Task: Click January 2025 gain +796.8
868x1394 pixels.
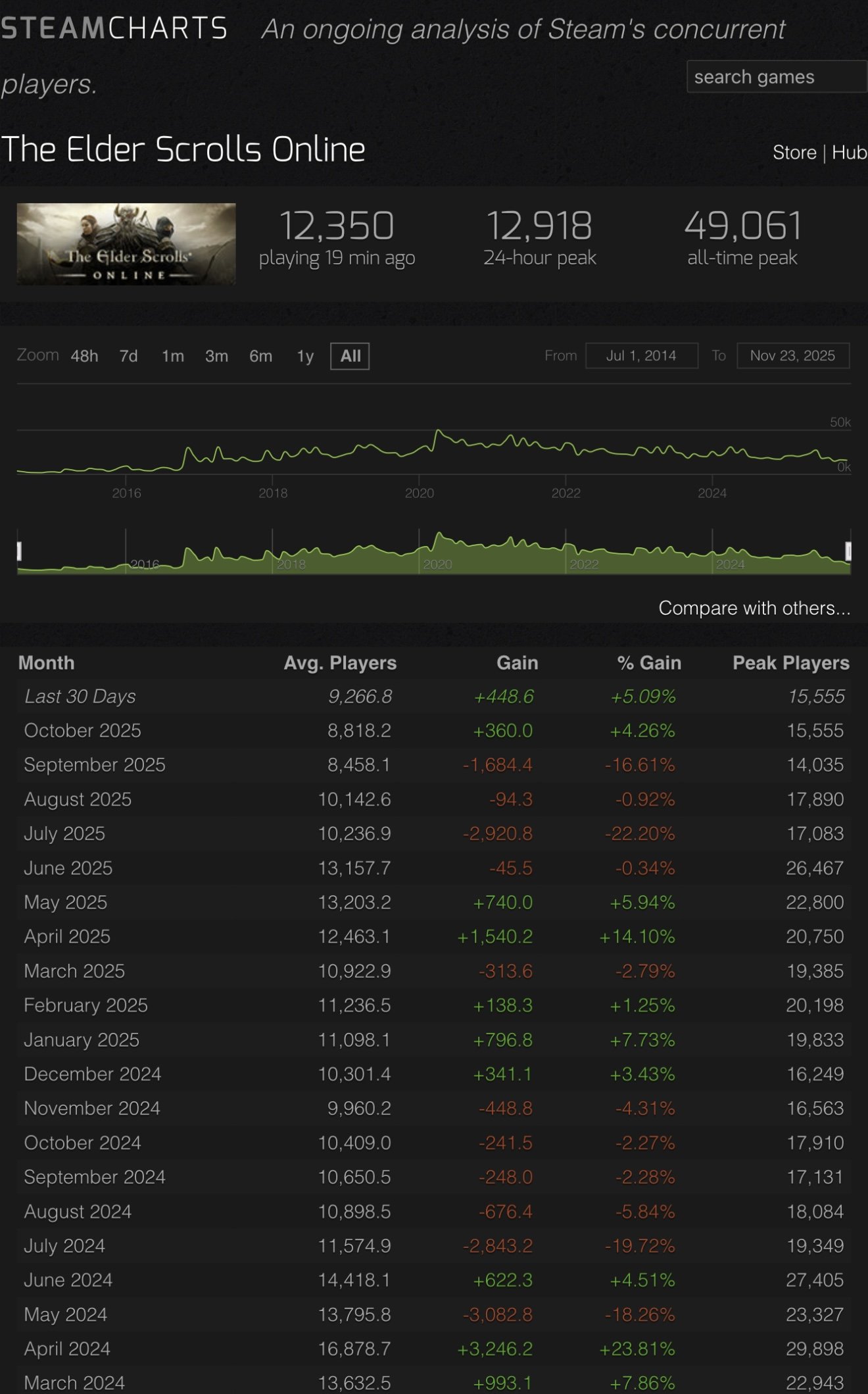Action: click(503, 1040)
